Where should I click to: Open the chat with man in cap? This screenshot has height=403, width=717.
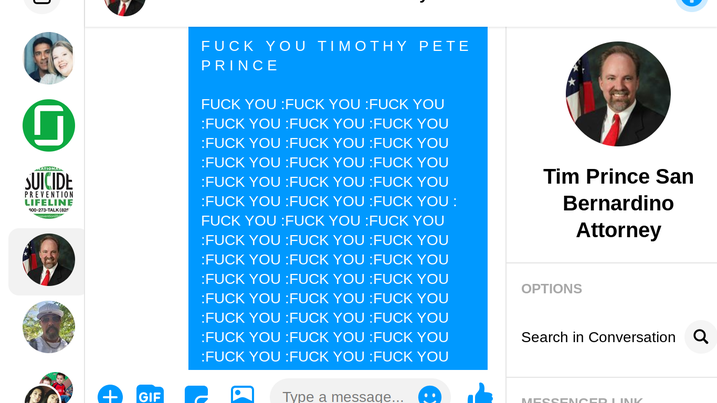48,327
